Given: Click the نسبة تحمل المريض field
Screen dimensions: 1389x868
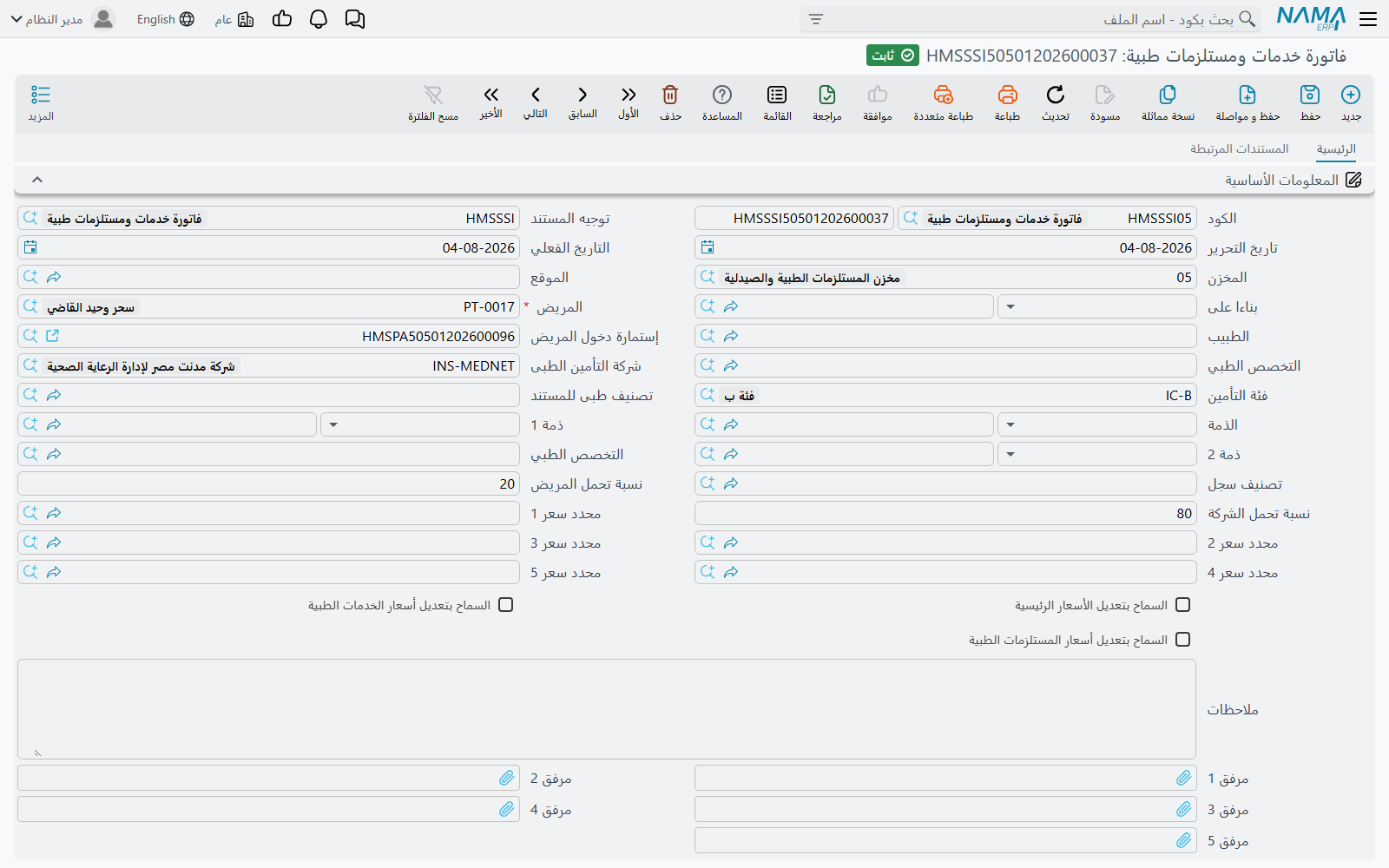Looking at the screenshot, I should click(x=268, y=483).
